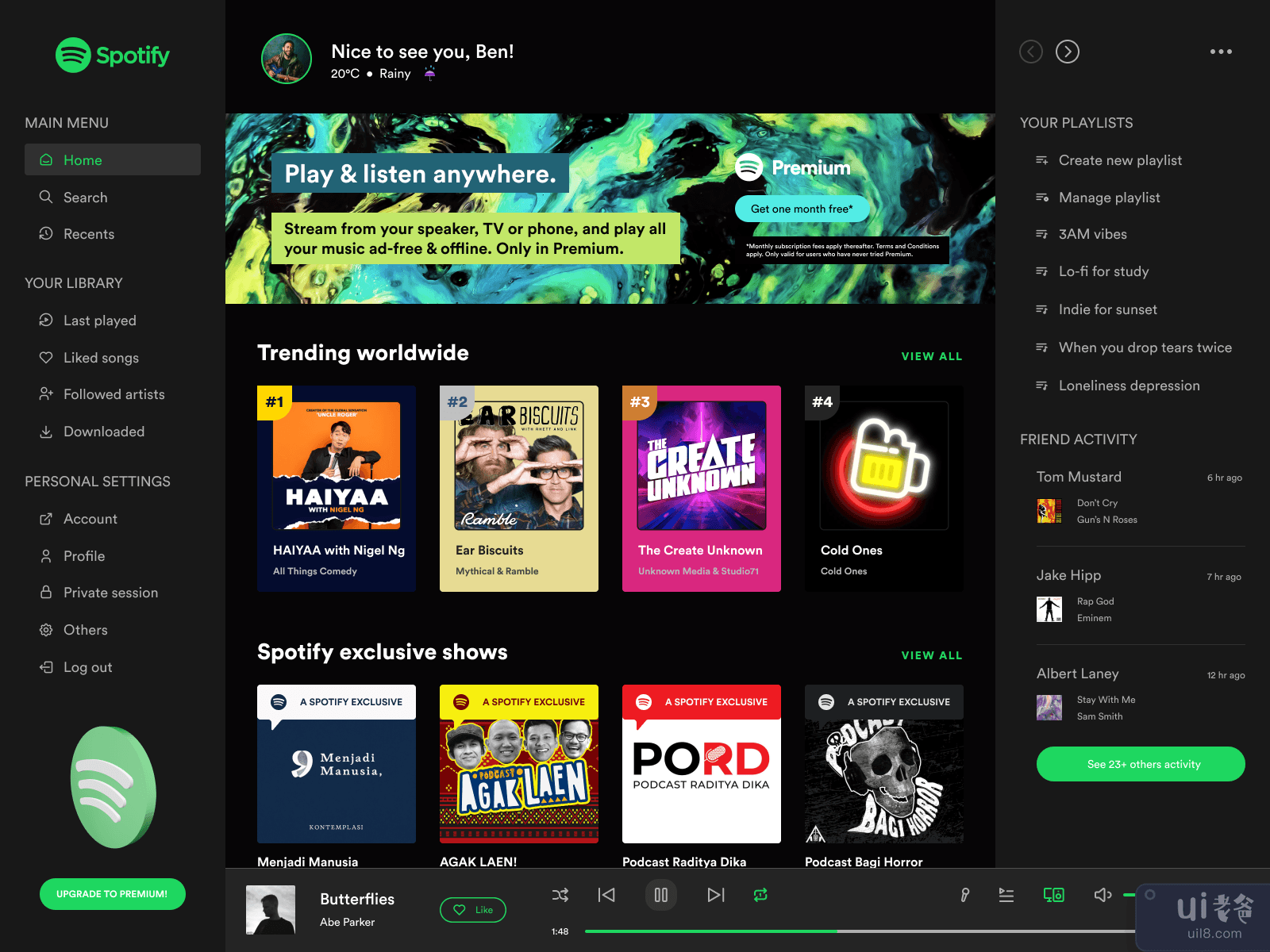Click the back navigation arrow
Screen dimensions: 1270x952
[x=1031, y=52]
